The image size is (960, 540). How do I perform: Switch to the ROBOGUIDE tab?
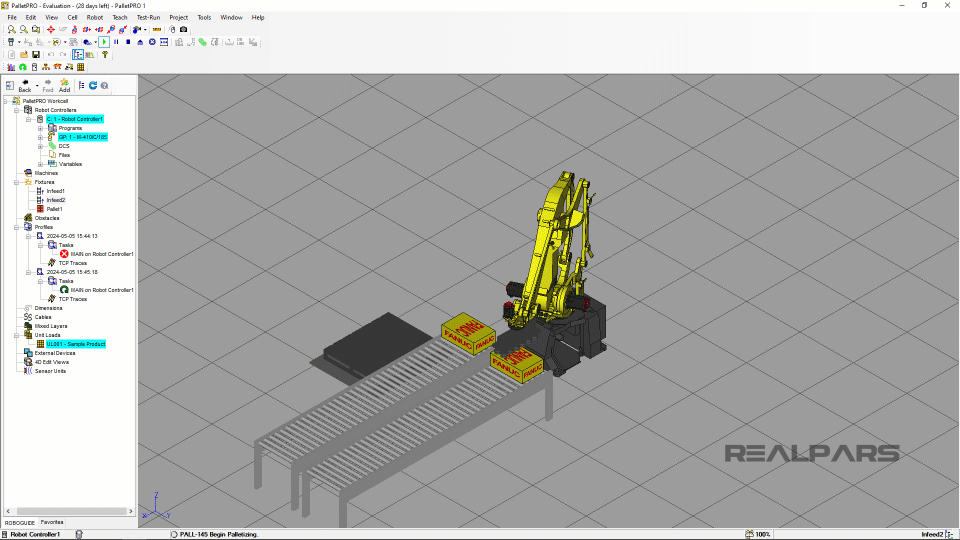pyautogui.click(x=20, y=523)
